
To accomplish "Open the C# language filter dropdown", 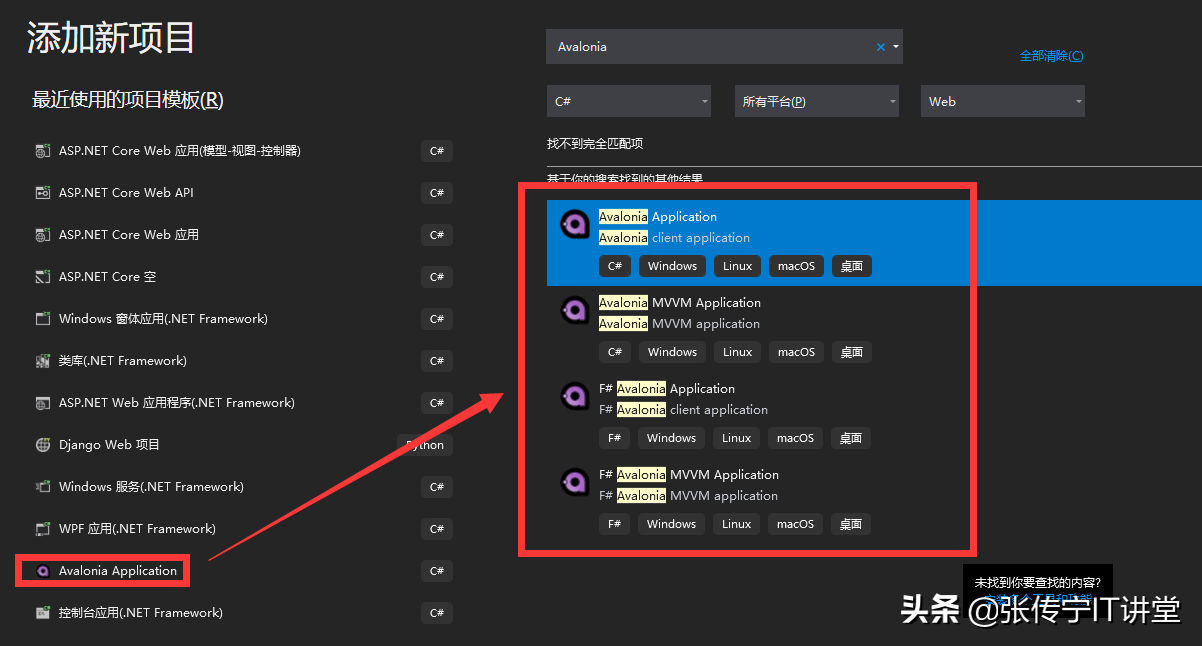I will click(629, 101).
